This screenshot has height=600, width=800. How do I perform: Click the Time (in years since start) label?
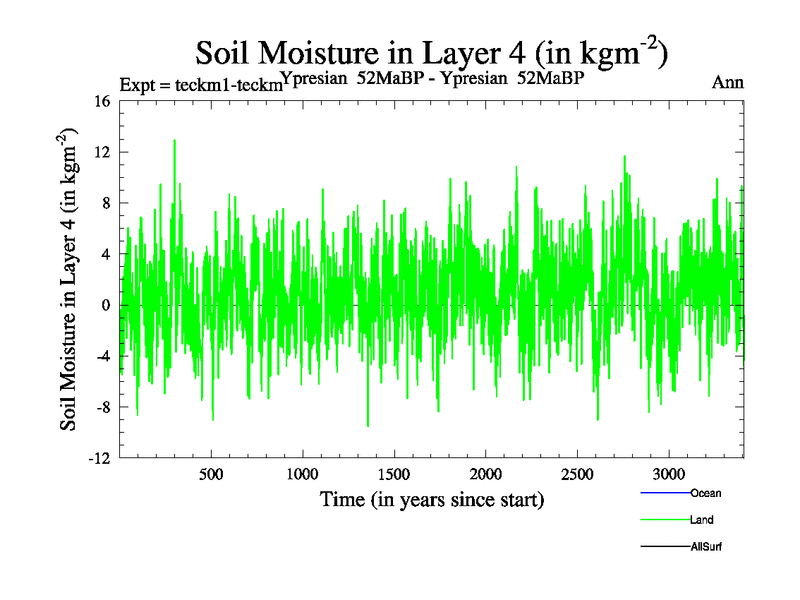(431, 499)
